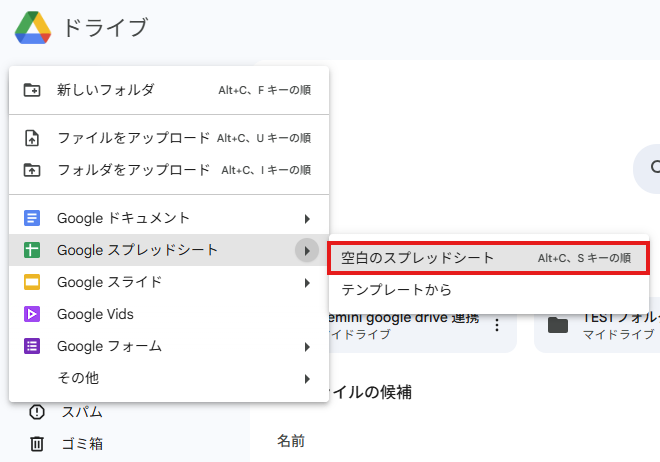This screenshot has width=660, height=462.
Task: Choose ファイルをアップロード from menu
Action: 169,138
